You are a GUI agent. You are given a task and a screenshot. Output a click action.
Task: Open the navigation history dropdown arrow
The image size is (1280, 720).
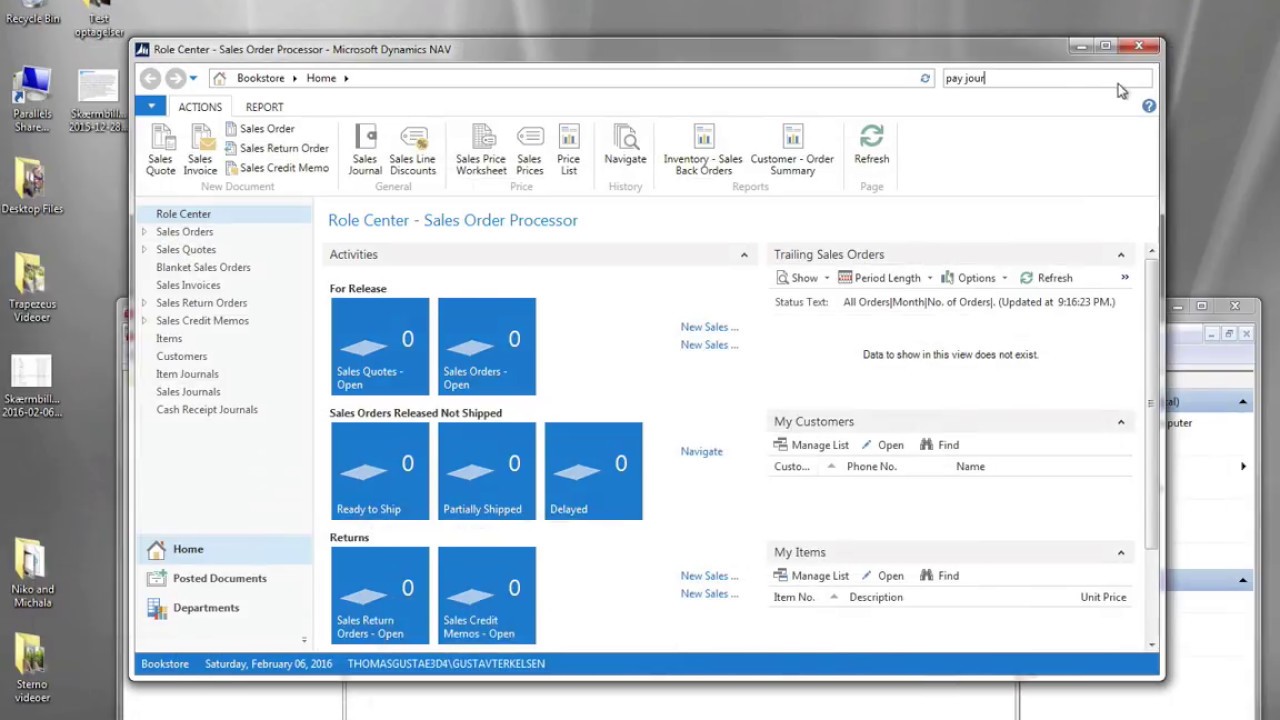tap(193, 78)
